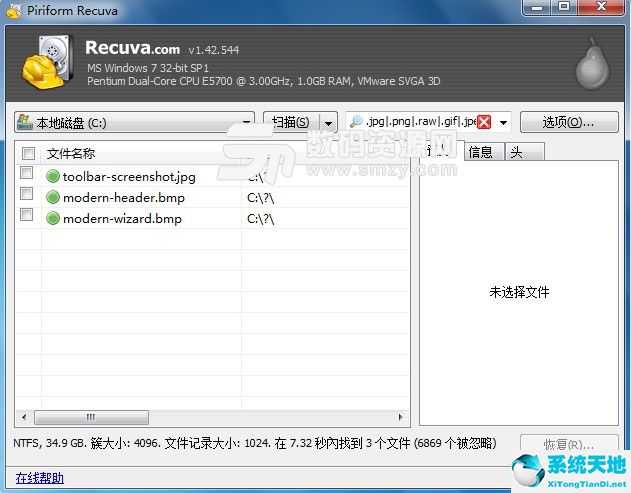Click the horizontal scrollbar thumb
This screenshot has width=631, height=493.
pos(91,417)
